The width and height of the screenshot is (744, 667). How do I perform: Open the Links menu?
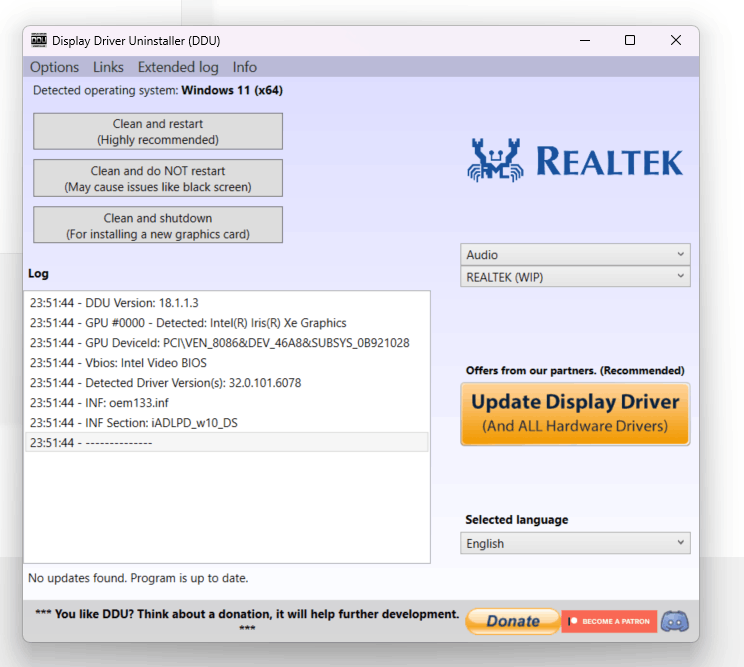(108, 67)
